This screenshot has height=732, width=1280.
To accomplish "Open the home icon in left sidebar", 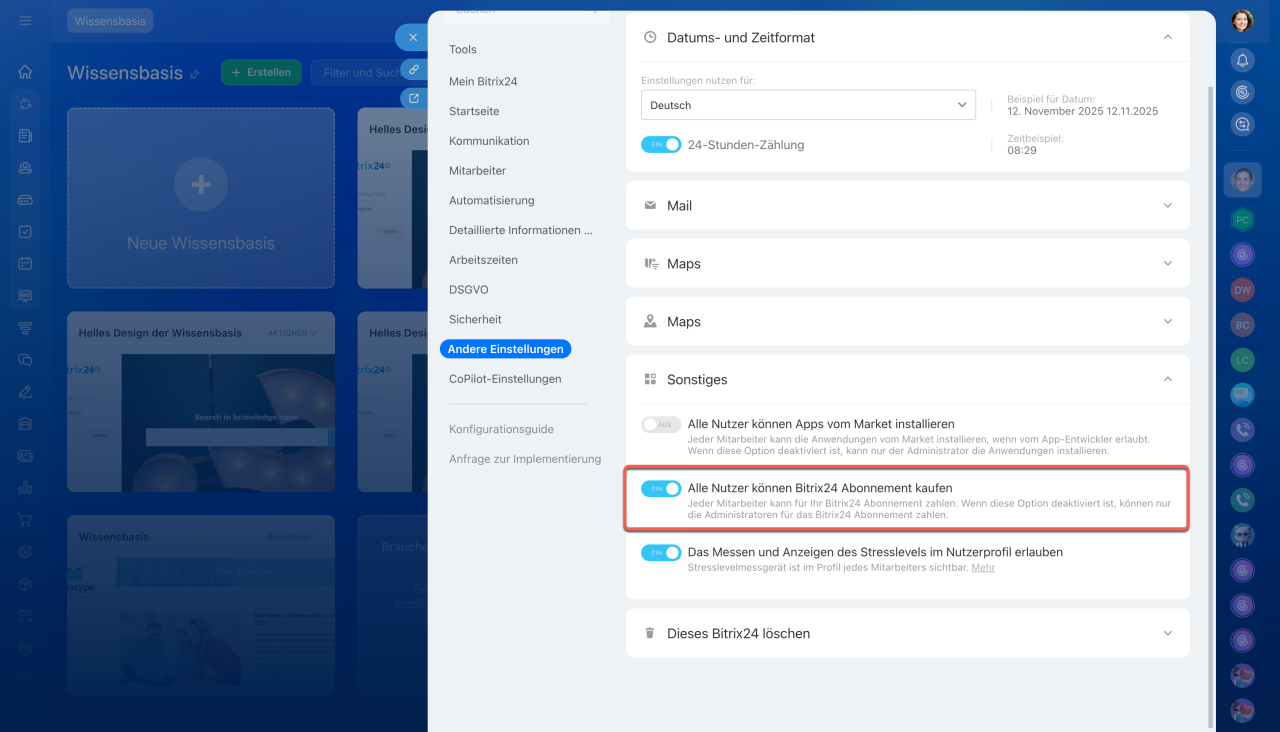I will point(25,72).
